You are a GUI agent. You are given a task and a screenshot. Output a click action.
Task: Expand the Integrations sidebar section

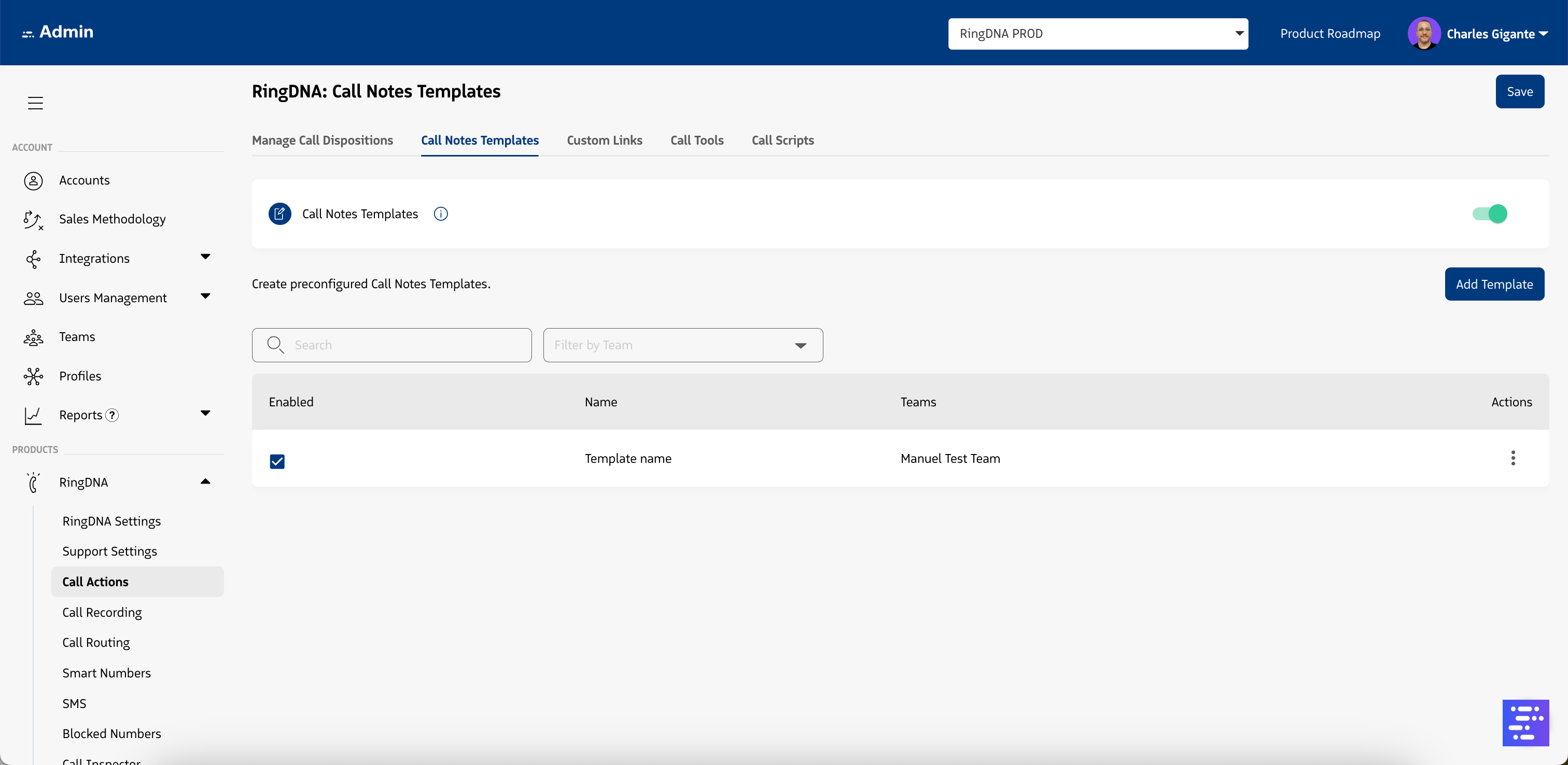coord(205,257)
